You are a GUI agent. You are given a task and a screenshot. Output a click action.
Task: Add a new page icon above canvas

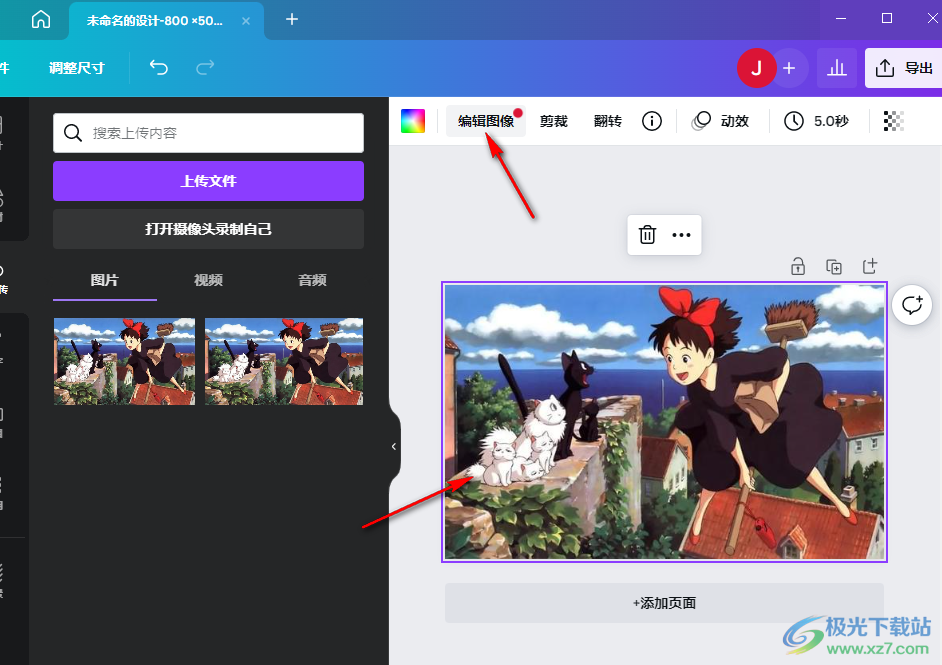point(870,266)
